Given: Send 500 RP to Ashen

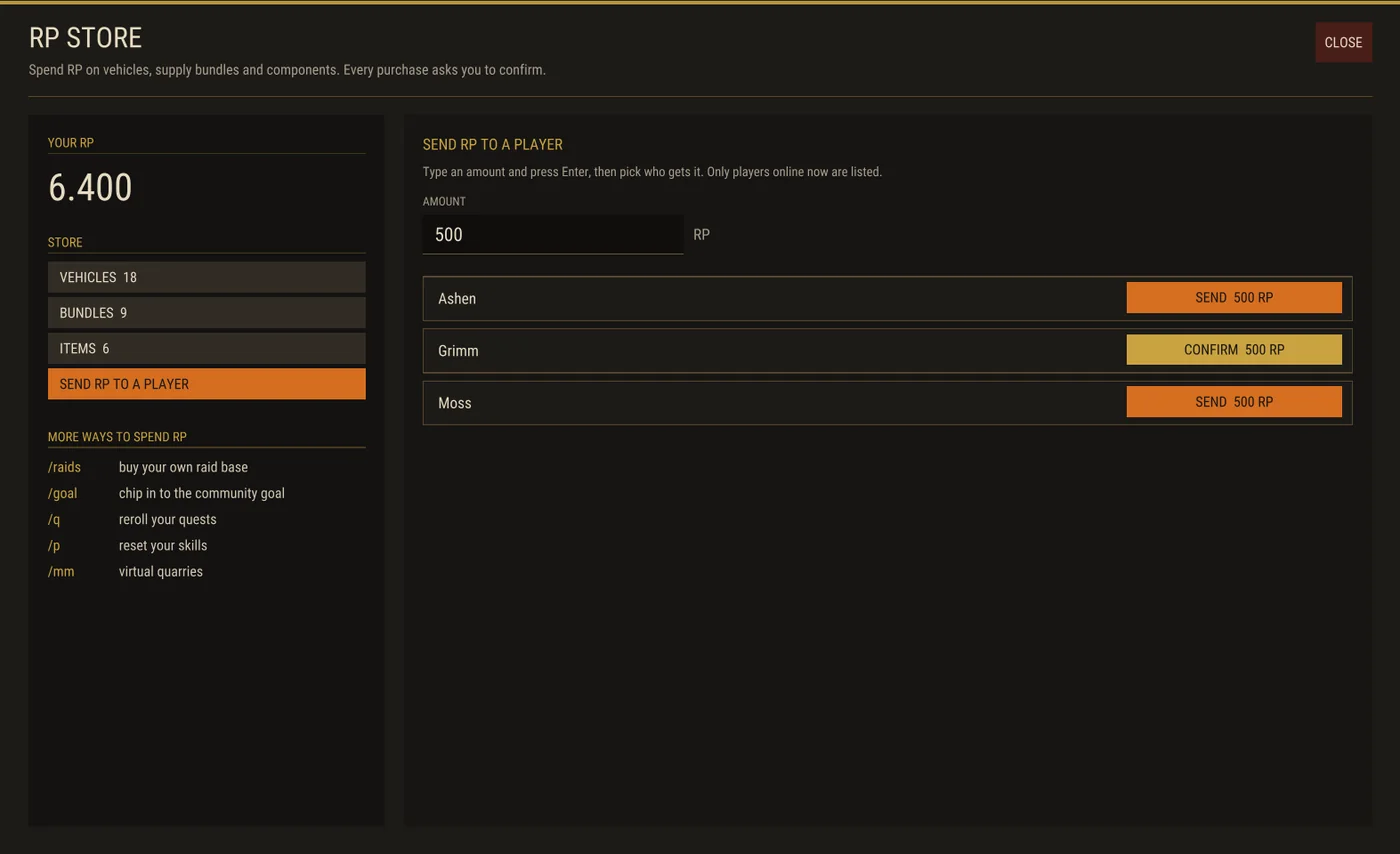Looking at the screenshot, I should point(1234,298).
